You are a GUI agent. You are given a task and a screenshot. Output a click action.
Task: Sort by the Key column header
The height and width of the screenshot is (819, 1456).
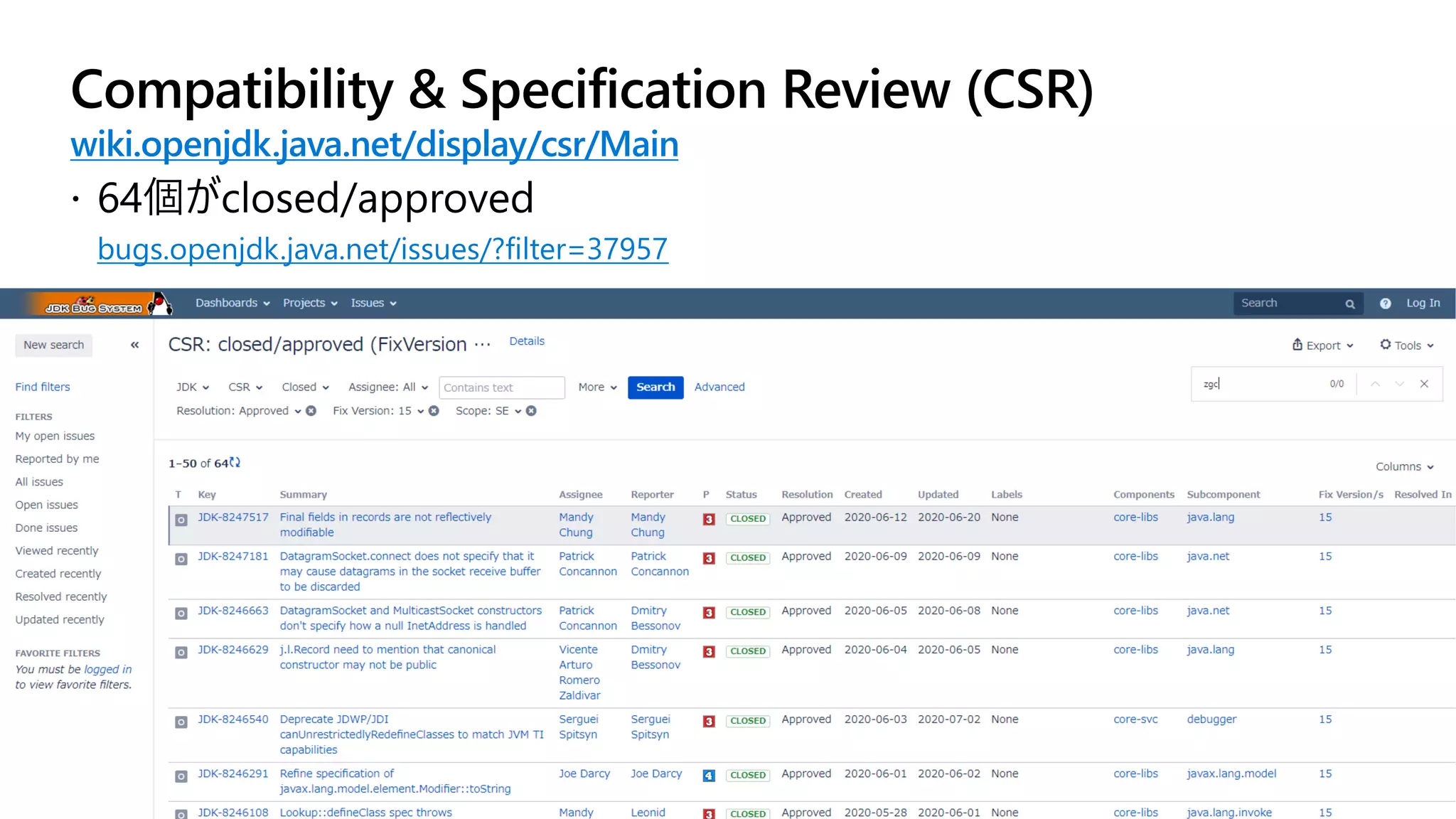click(207, 495)
